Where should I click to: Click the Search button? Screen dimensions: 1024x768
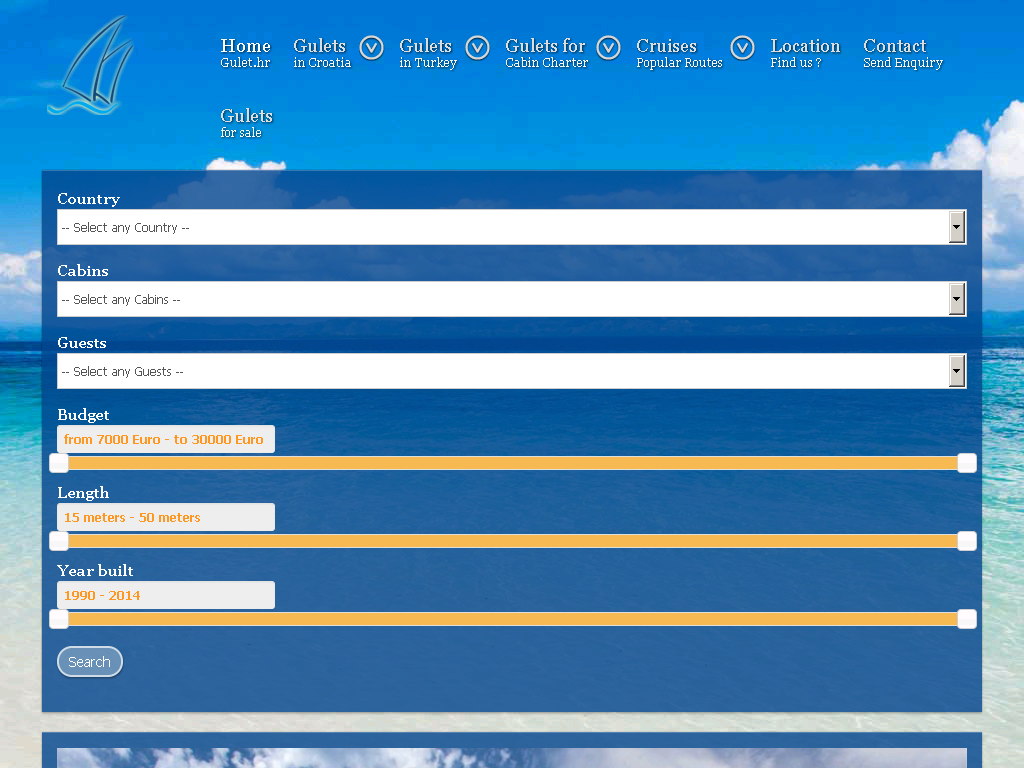click(x=89, y=662)
